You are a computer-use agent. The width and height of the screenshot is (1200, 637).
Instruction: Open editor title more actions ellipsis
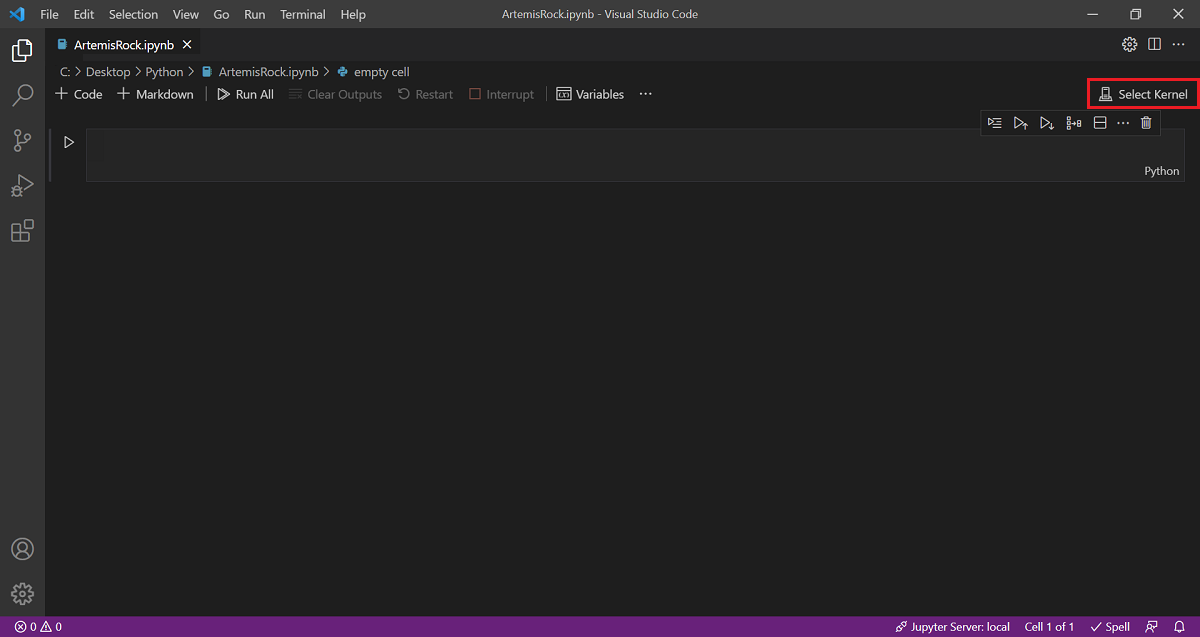pyautogui.click(x=1178, y=44)
